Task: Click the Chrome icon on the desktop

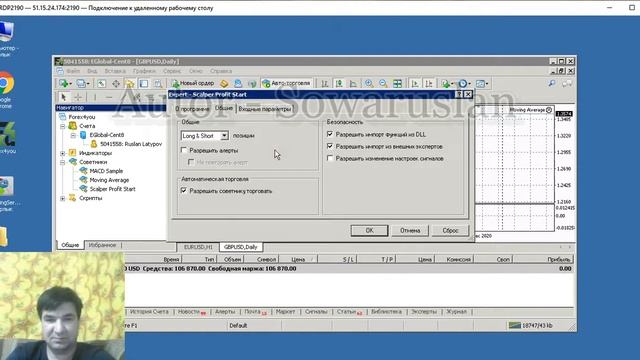Action: click(x=6, y=83)
